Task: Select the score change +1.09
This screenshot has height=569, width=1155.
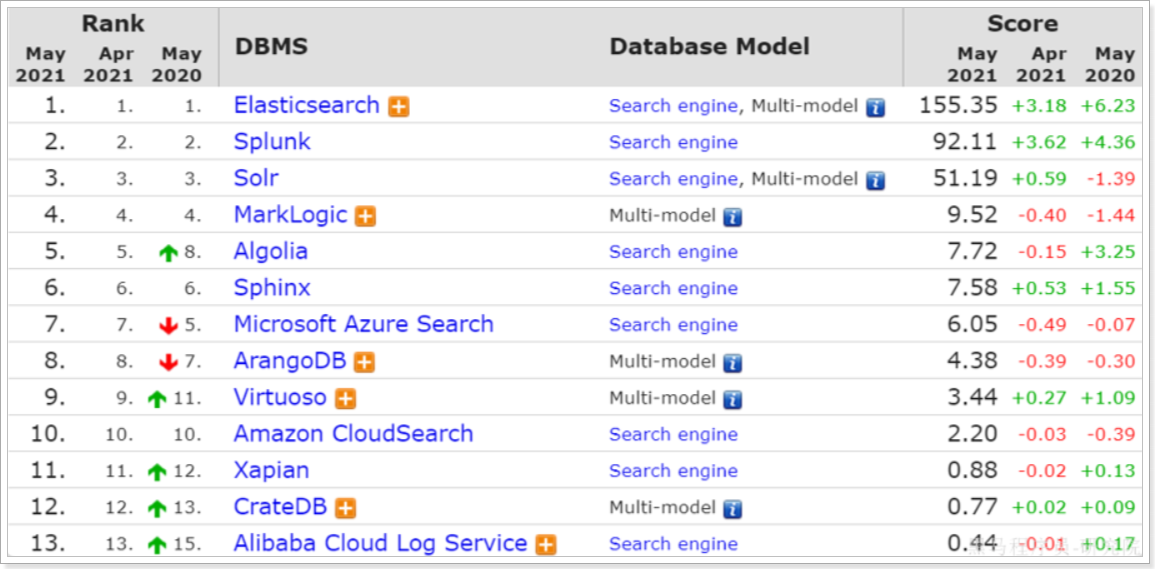Action: pyautogui.click(x=1108, y=398)
